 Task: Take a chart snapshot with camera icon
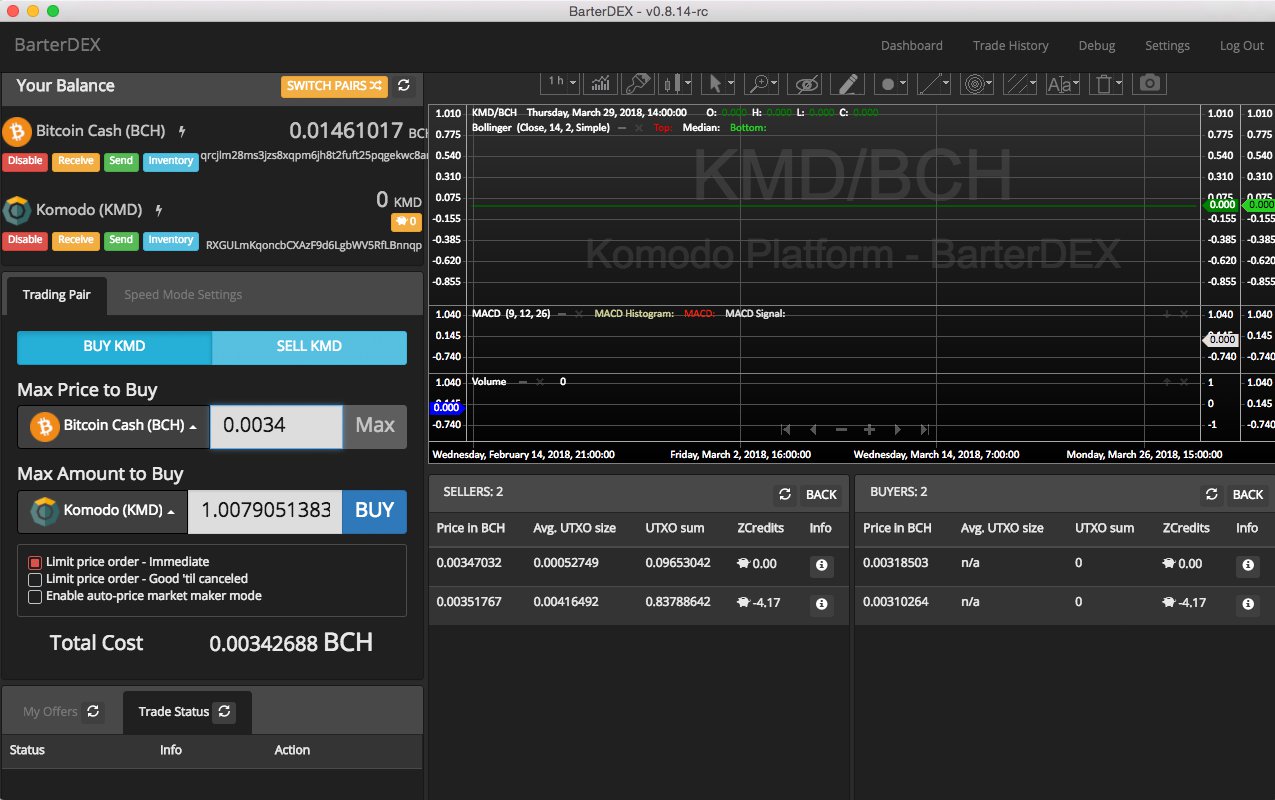pyautogui.click(x=1151, y=83)
